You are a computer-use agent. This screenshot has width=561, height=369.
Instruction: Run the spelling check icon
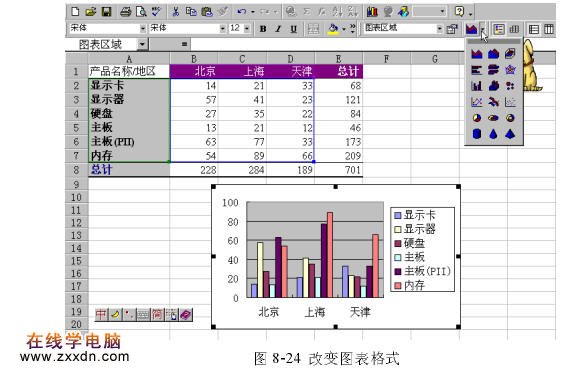click(156, 12)
